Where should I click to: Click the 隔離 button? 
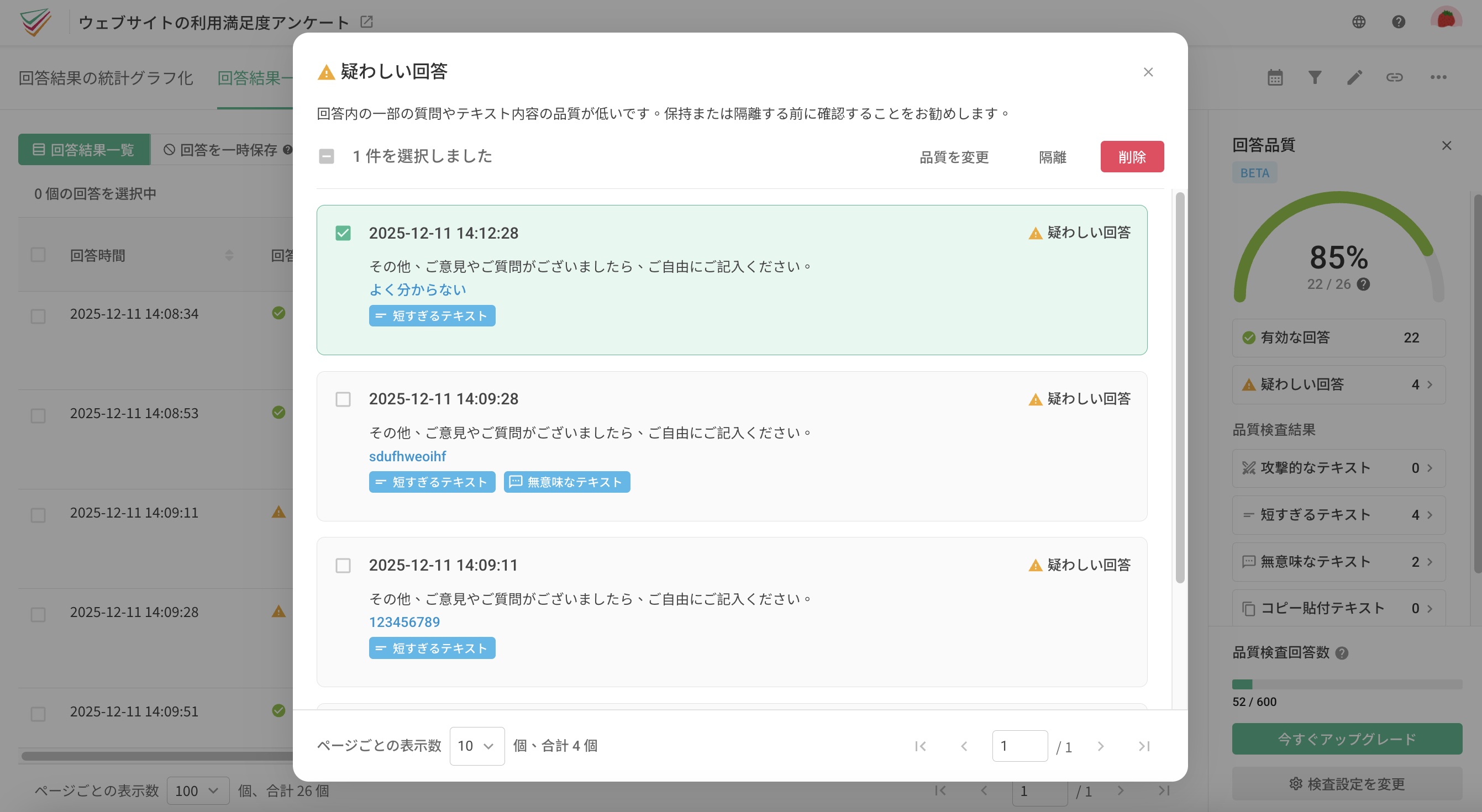[1052, 157]
